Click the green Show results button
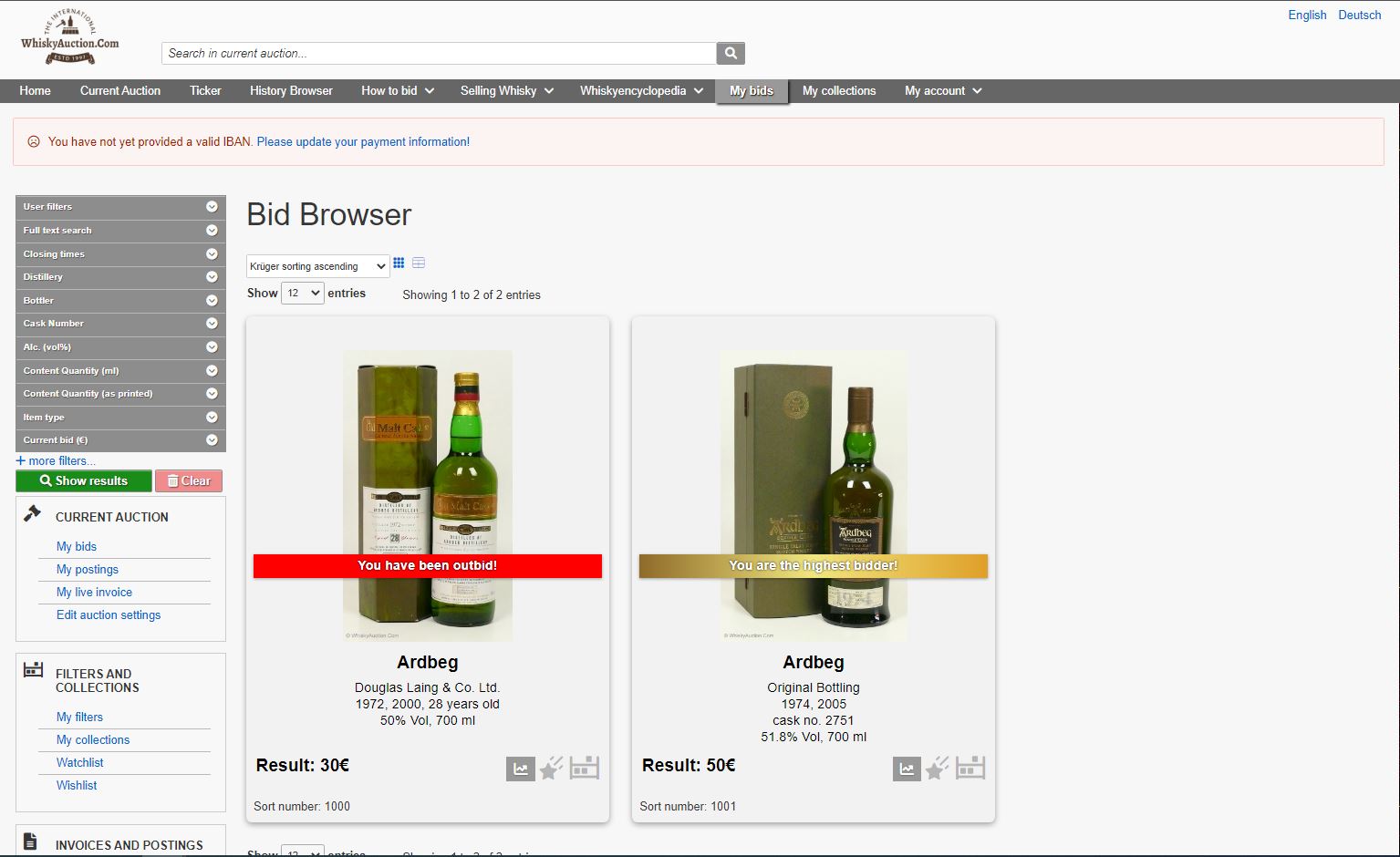1400x857 pixels. [84, 481]
